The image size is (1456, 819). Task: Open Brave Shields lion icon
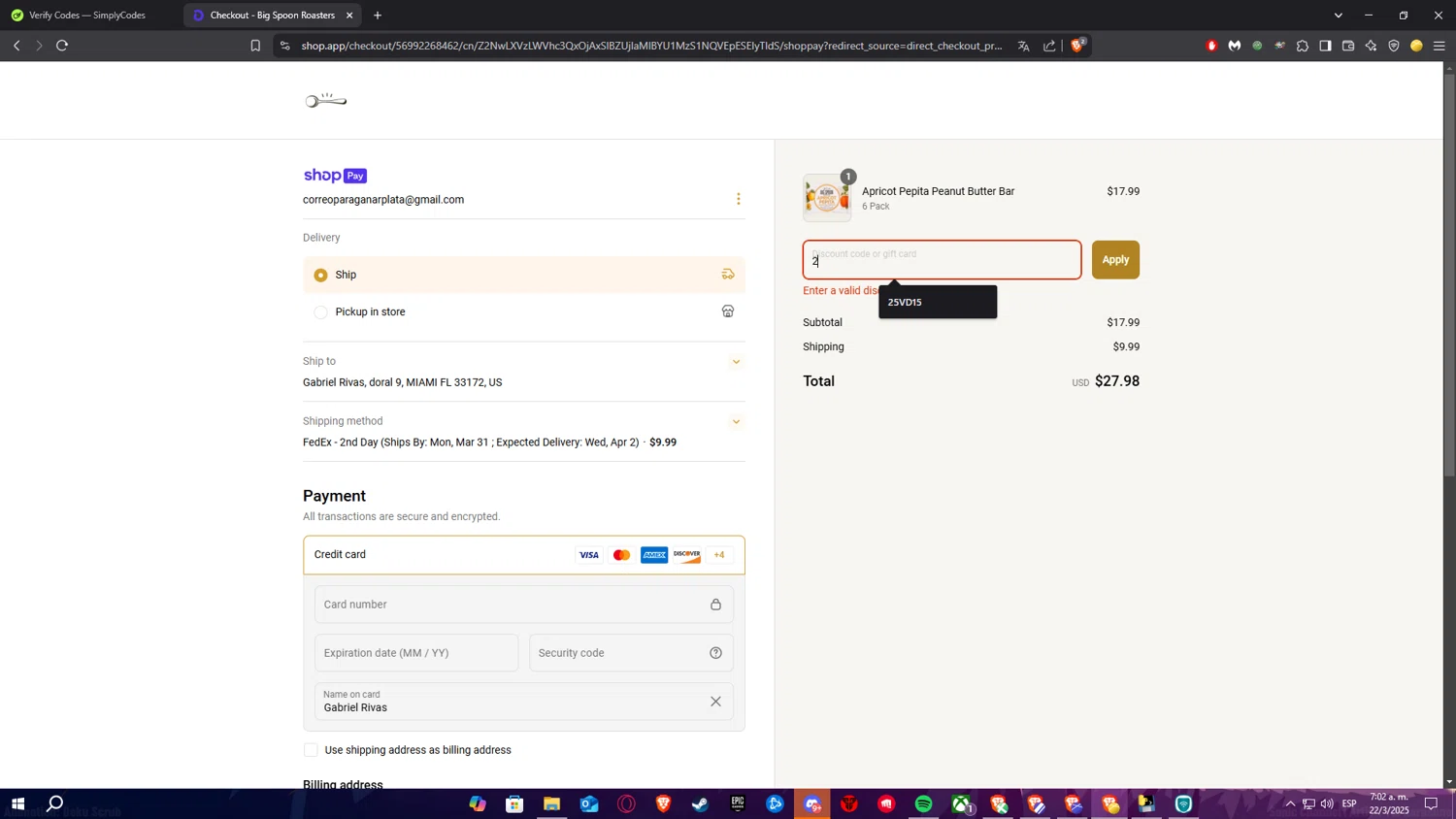click(1077, 46)
